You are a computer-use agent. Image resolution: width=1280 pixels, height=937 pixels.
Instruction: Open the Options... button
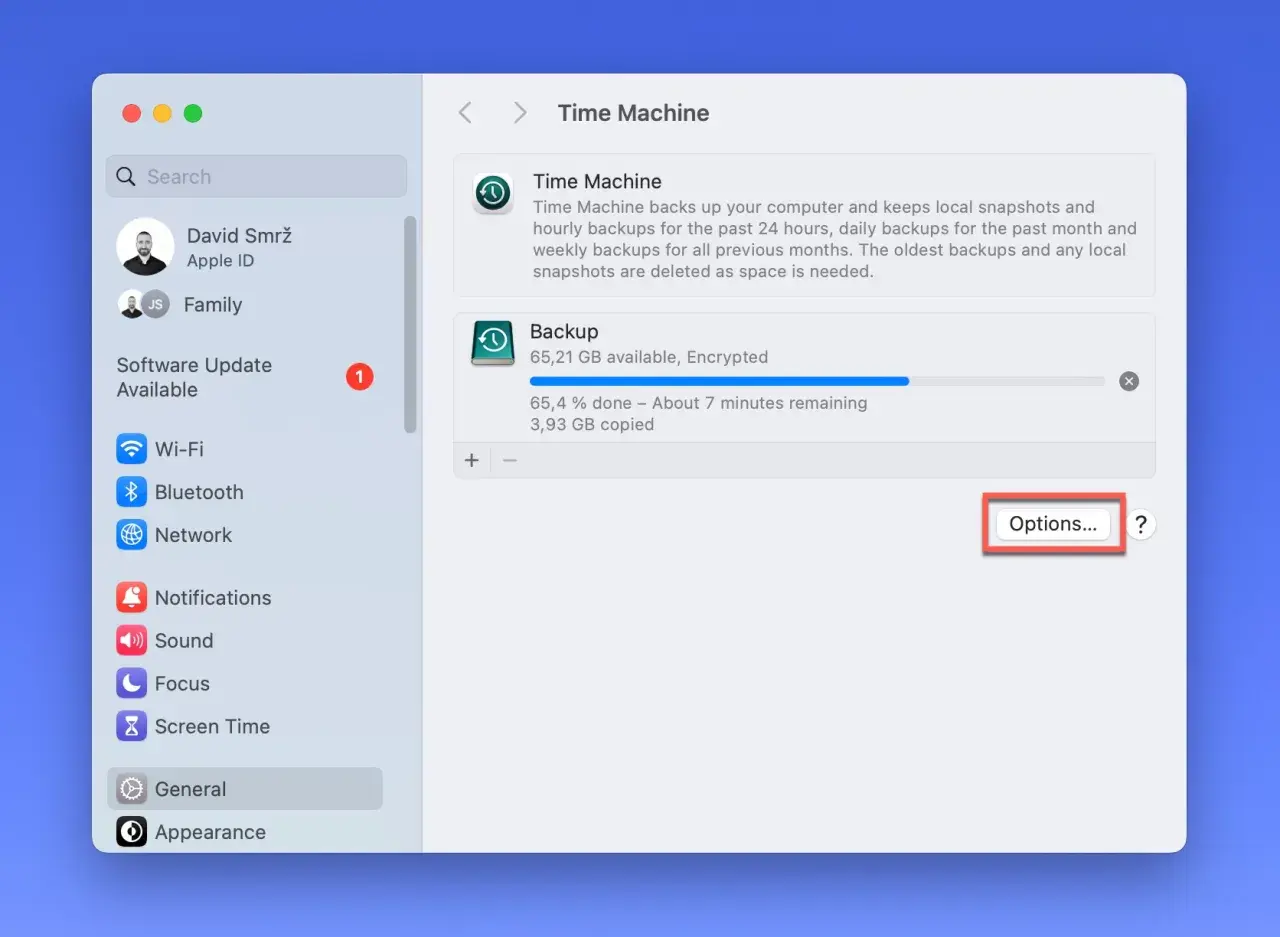click(x=1053, y=524)
